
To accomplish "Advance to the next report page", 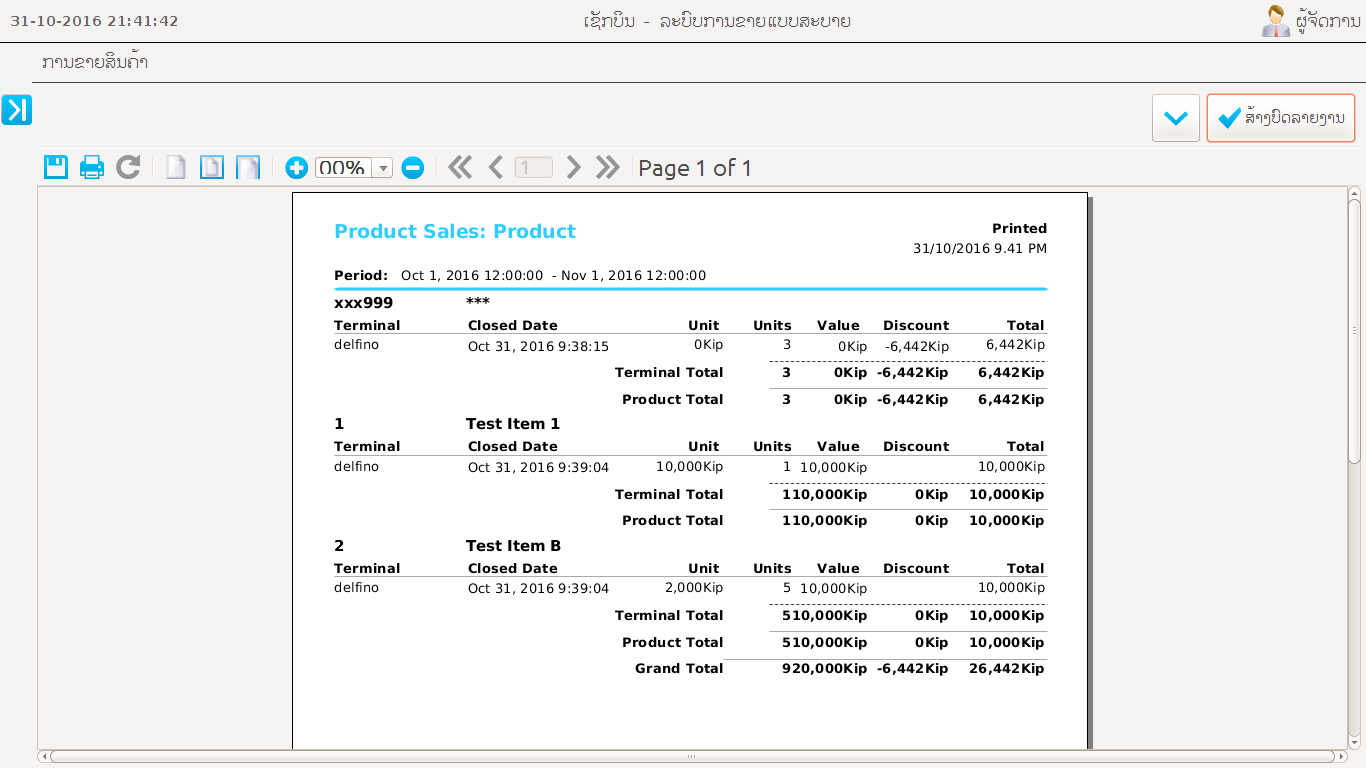I will (x=573, y=167).
